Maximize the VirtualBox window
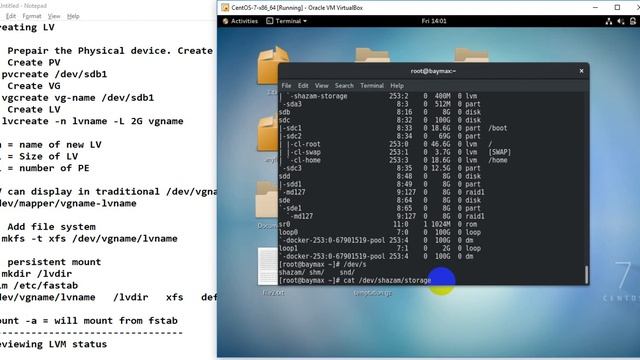640x360 pixels. [617, 7]
